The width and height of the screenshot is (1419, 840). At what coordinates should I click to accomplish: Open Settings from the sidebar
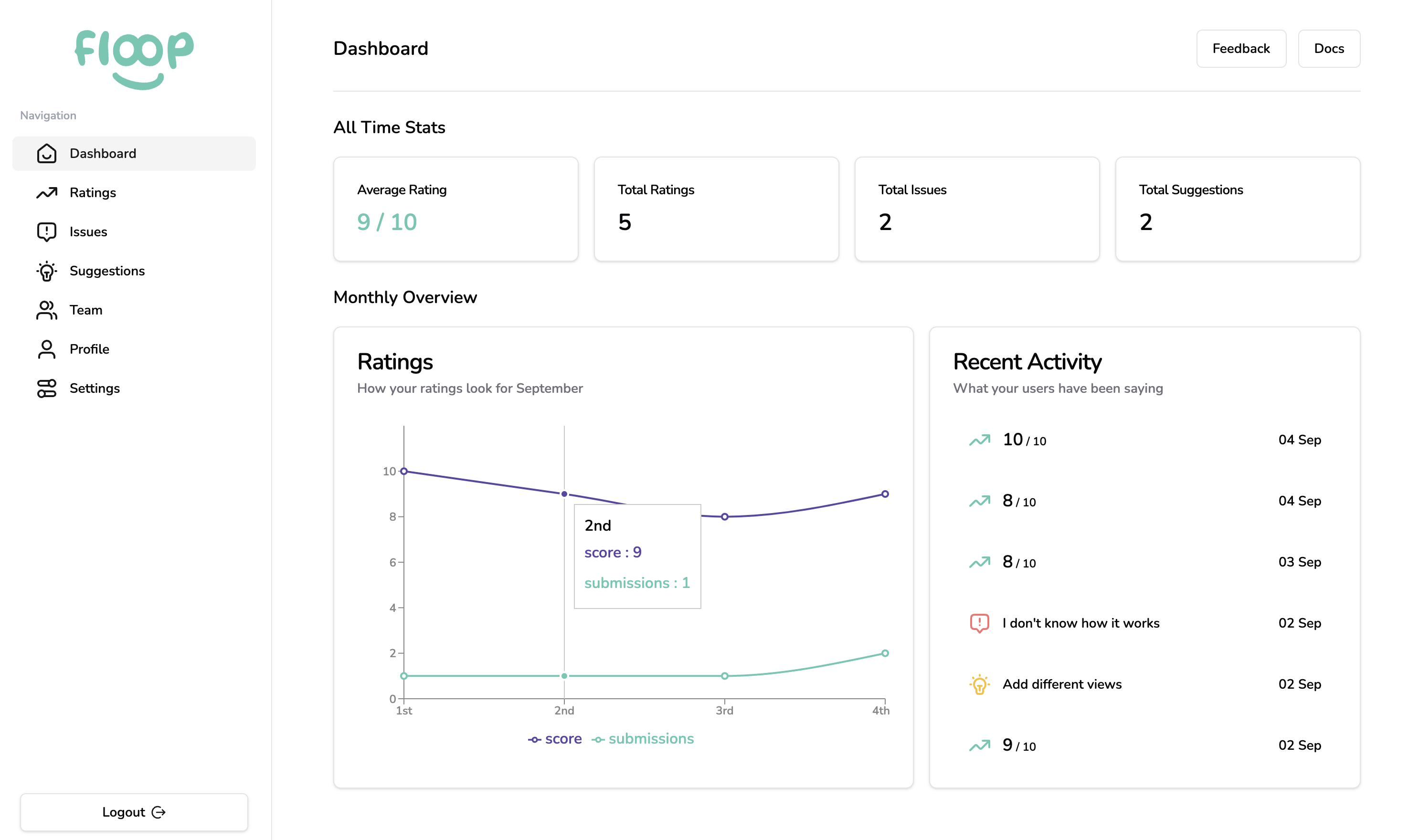(x=134, y=388)
